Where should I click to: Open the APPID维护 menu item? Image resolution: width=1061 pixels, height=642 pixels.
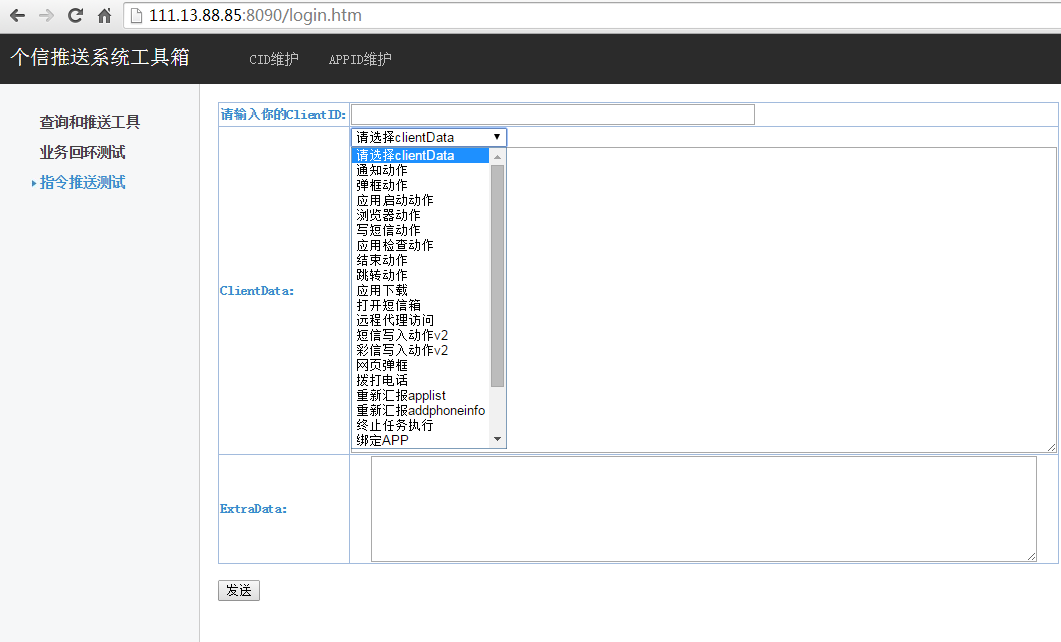pos(360,60)
